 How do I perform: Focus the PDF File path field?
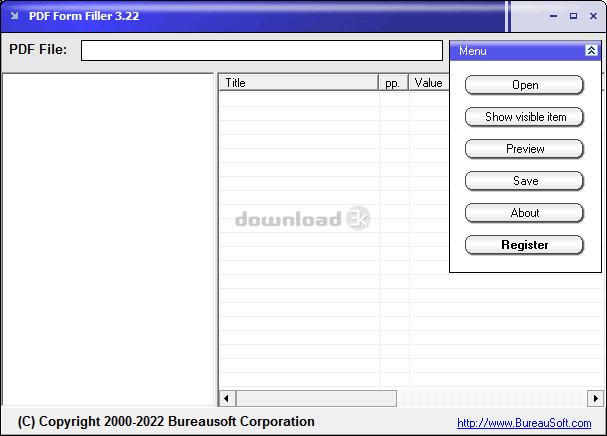pos(261,50)
